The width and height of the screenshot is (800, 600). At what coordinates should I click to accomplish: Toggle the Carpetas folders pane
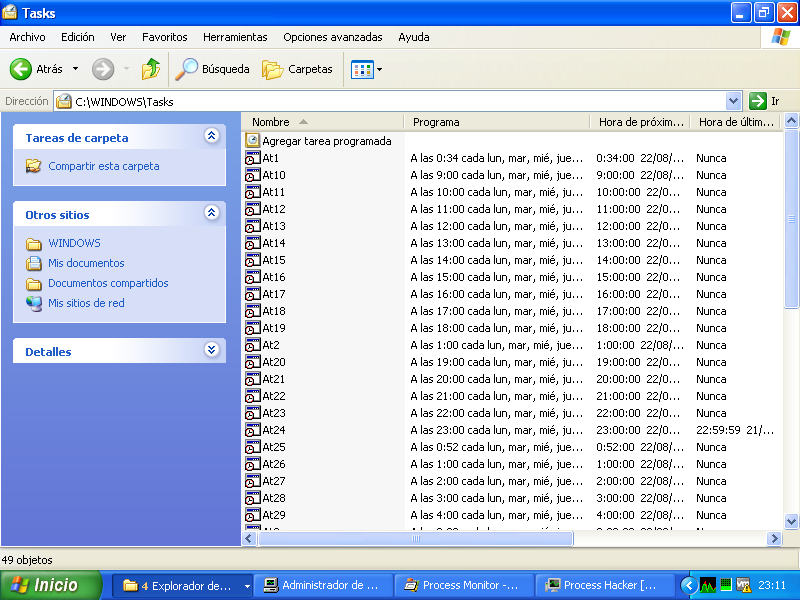pos(297,69)
